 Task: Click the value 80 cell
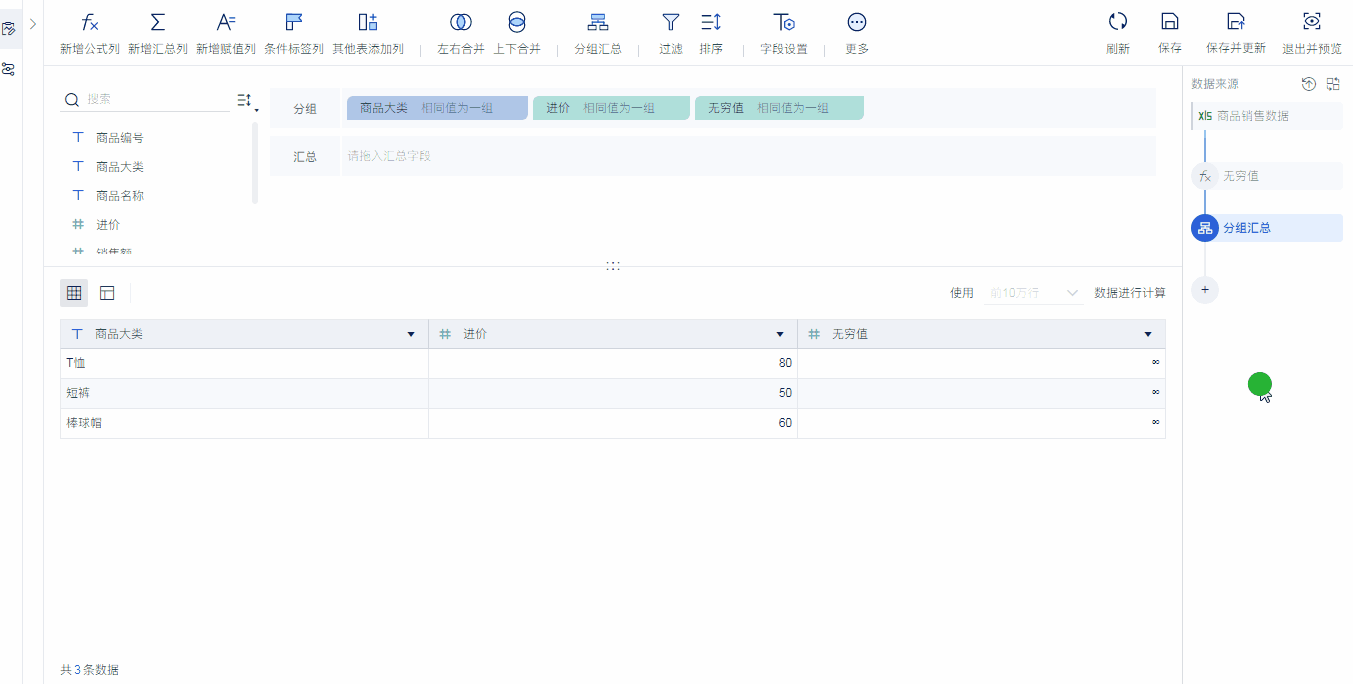coord(613,363)
